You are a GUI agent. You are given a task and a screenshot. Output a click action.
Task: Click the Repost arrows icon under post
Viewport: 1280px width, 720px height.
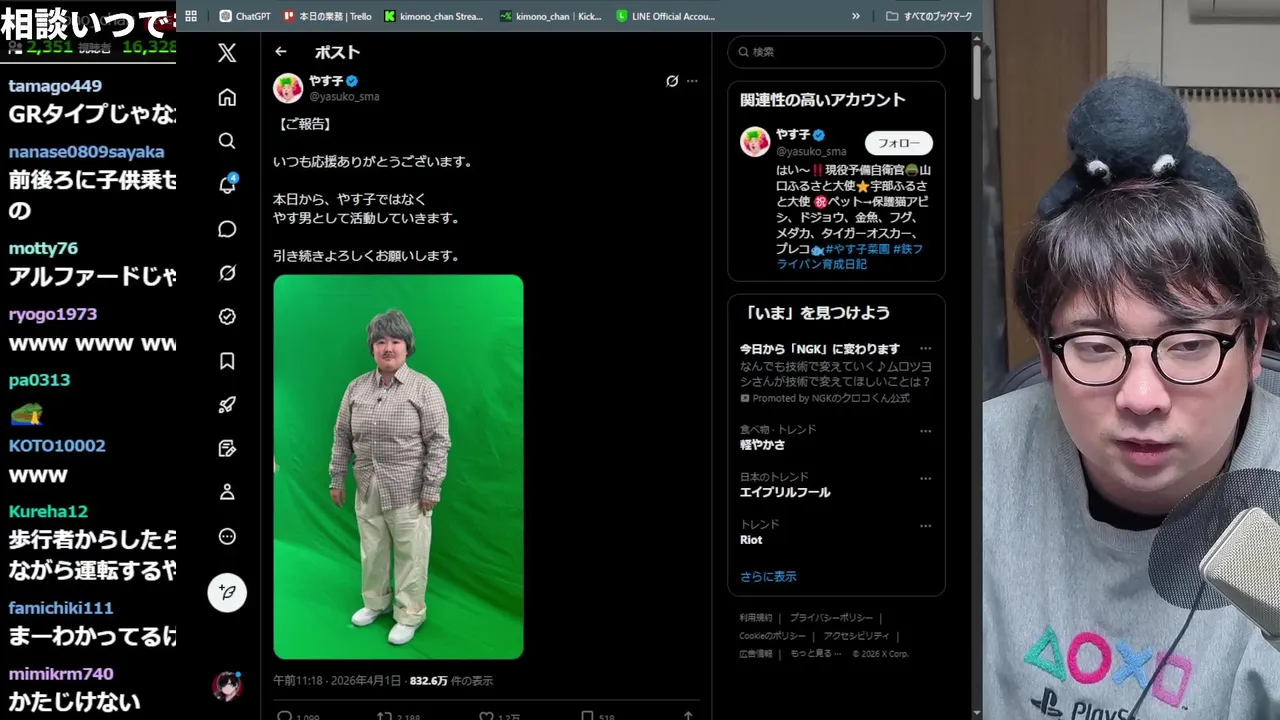(x=384, y=716)
